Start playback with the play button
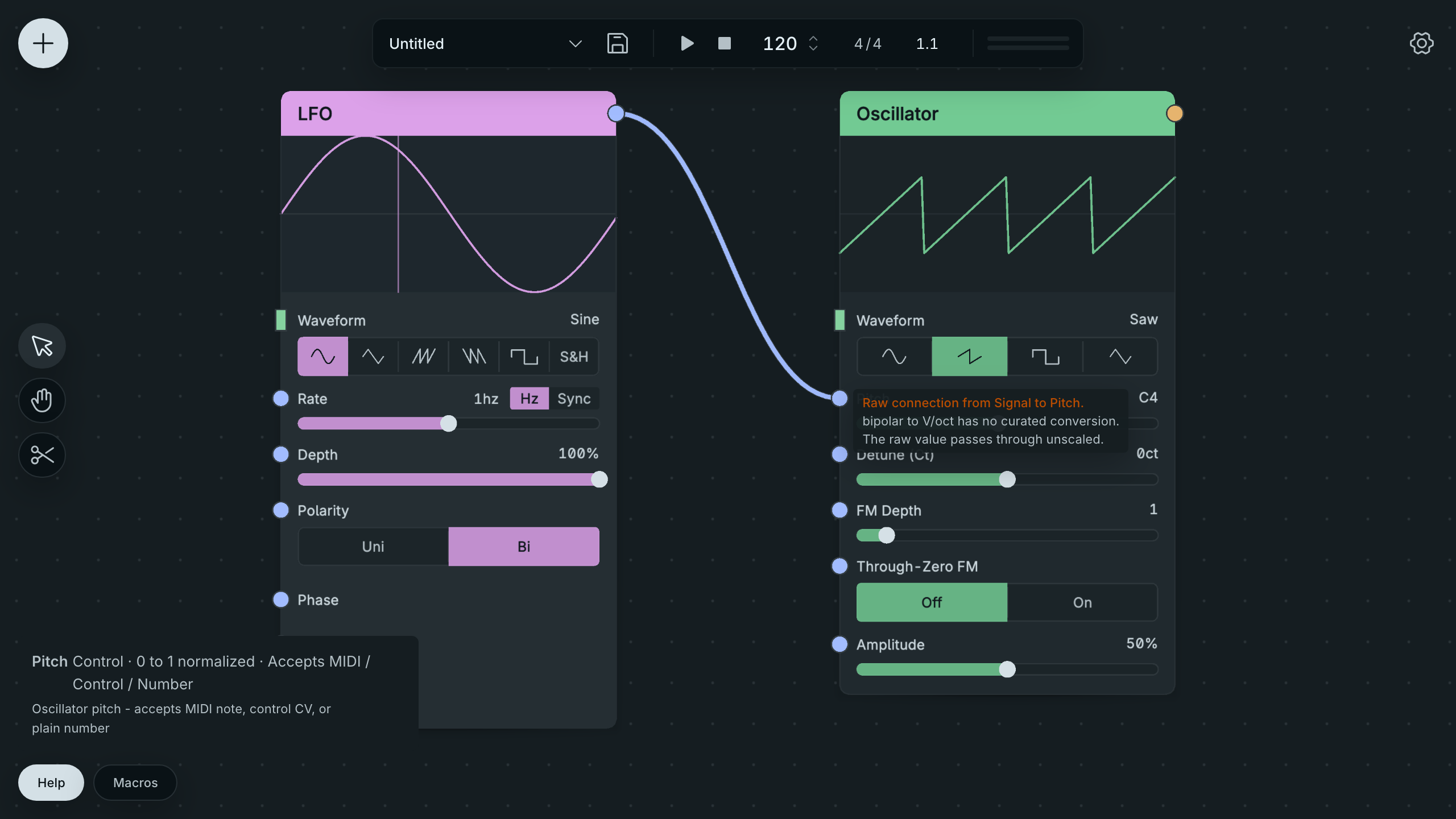 point(687,43)
